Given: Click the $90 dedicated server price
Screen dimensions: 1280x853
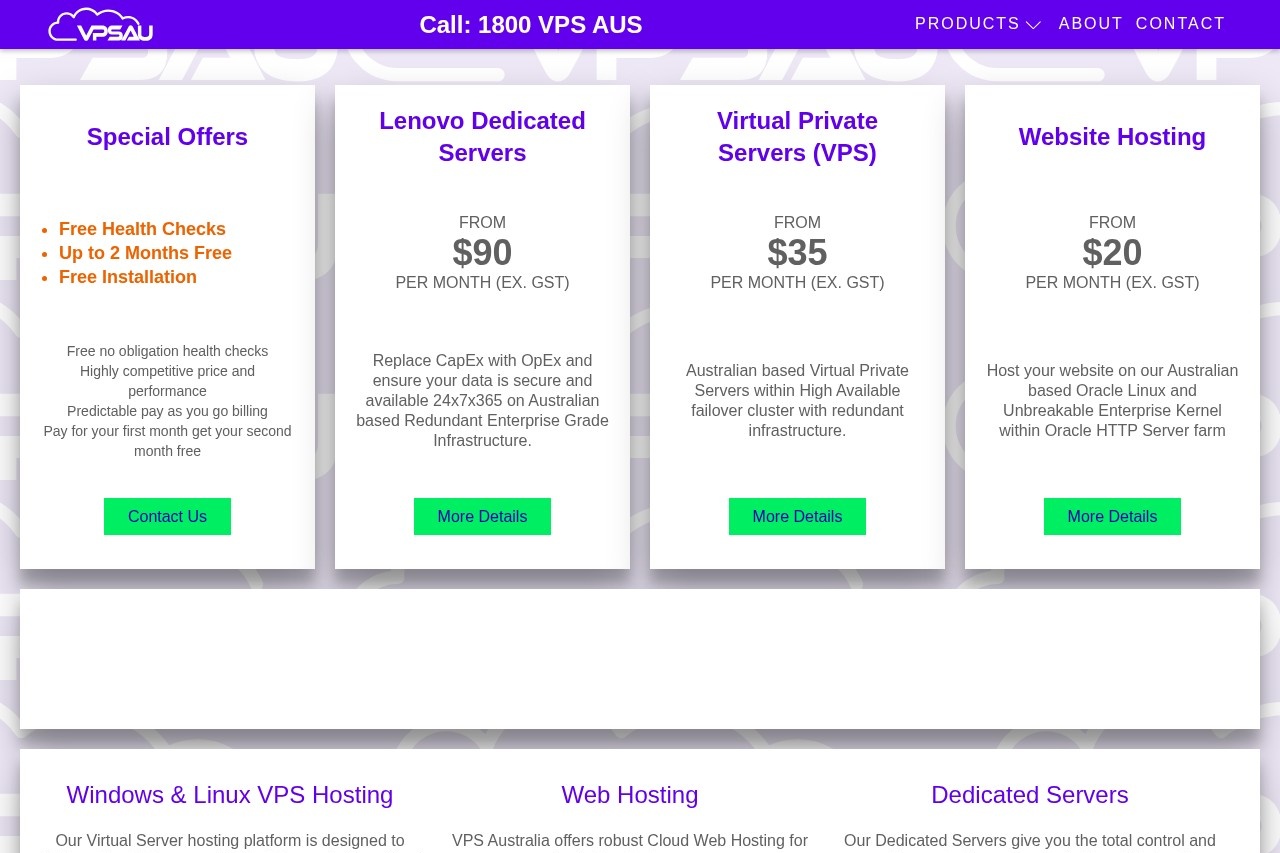Looking at the screenshot, I should coord(482,252).
